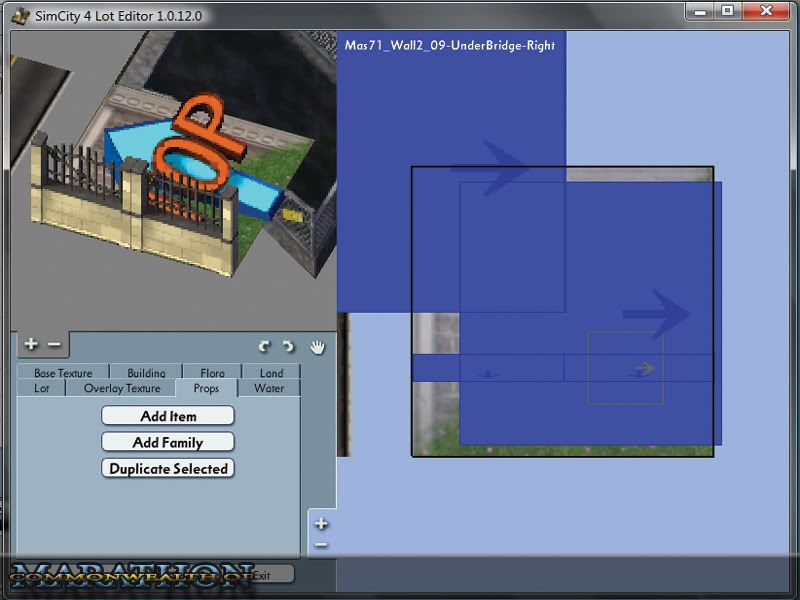
Task: Minimize the Lot Editor window
Action: tap(701, 11)
